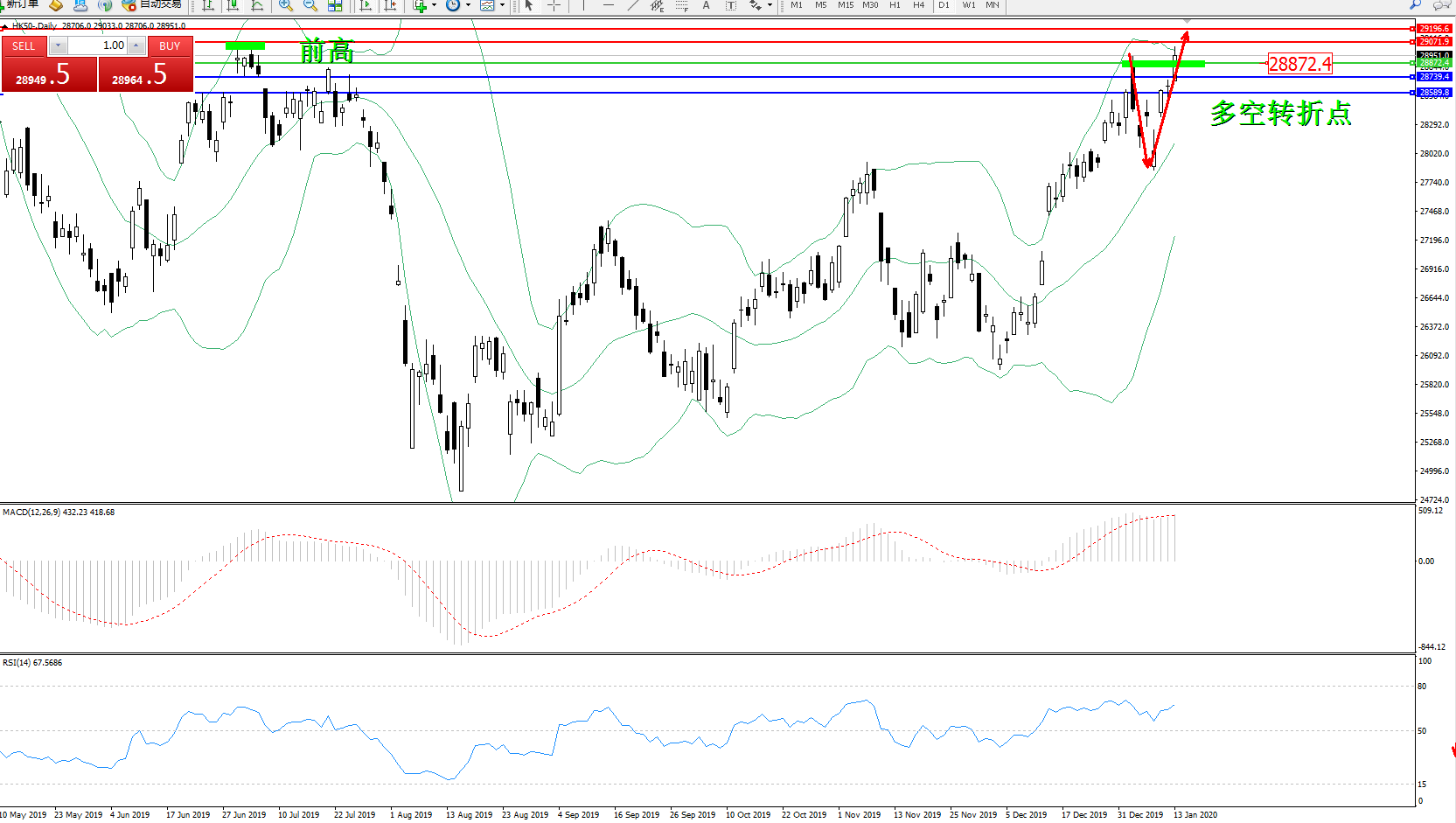
Task: Click the tile windows grid icon
Action: pyautogui.click(x=335, y=5)
